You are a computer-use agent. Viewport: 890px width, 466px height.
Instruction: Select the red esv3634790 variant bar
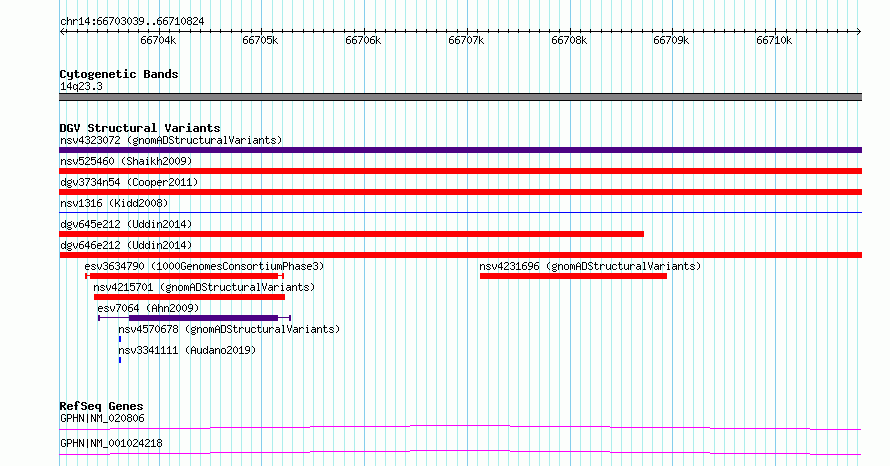[x=184, y=276]
